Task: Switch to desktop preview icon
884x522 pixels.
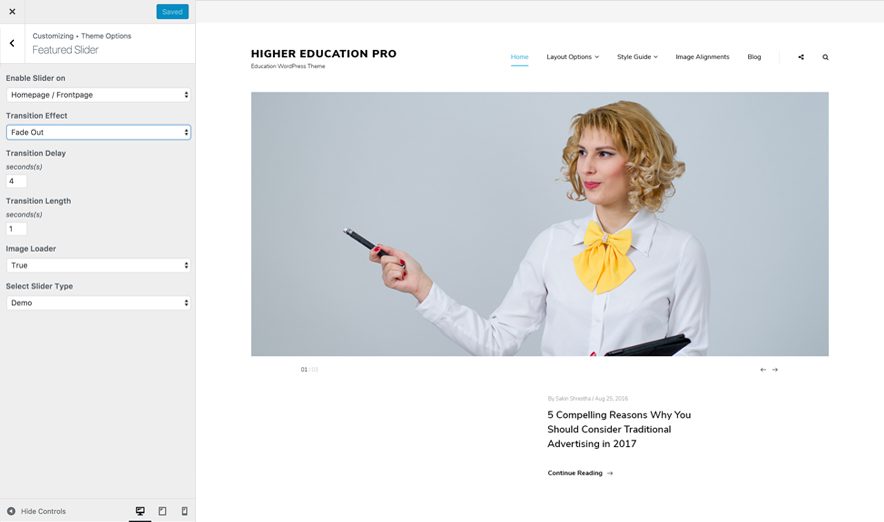Action: point(140,511)
